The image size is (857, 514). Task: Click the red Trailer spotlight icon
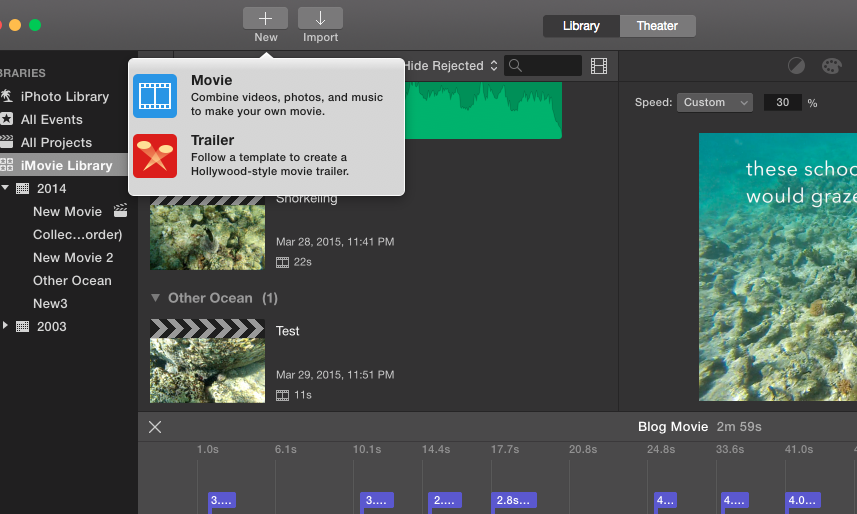click(x=155, y=156)
